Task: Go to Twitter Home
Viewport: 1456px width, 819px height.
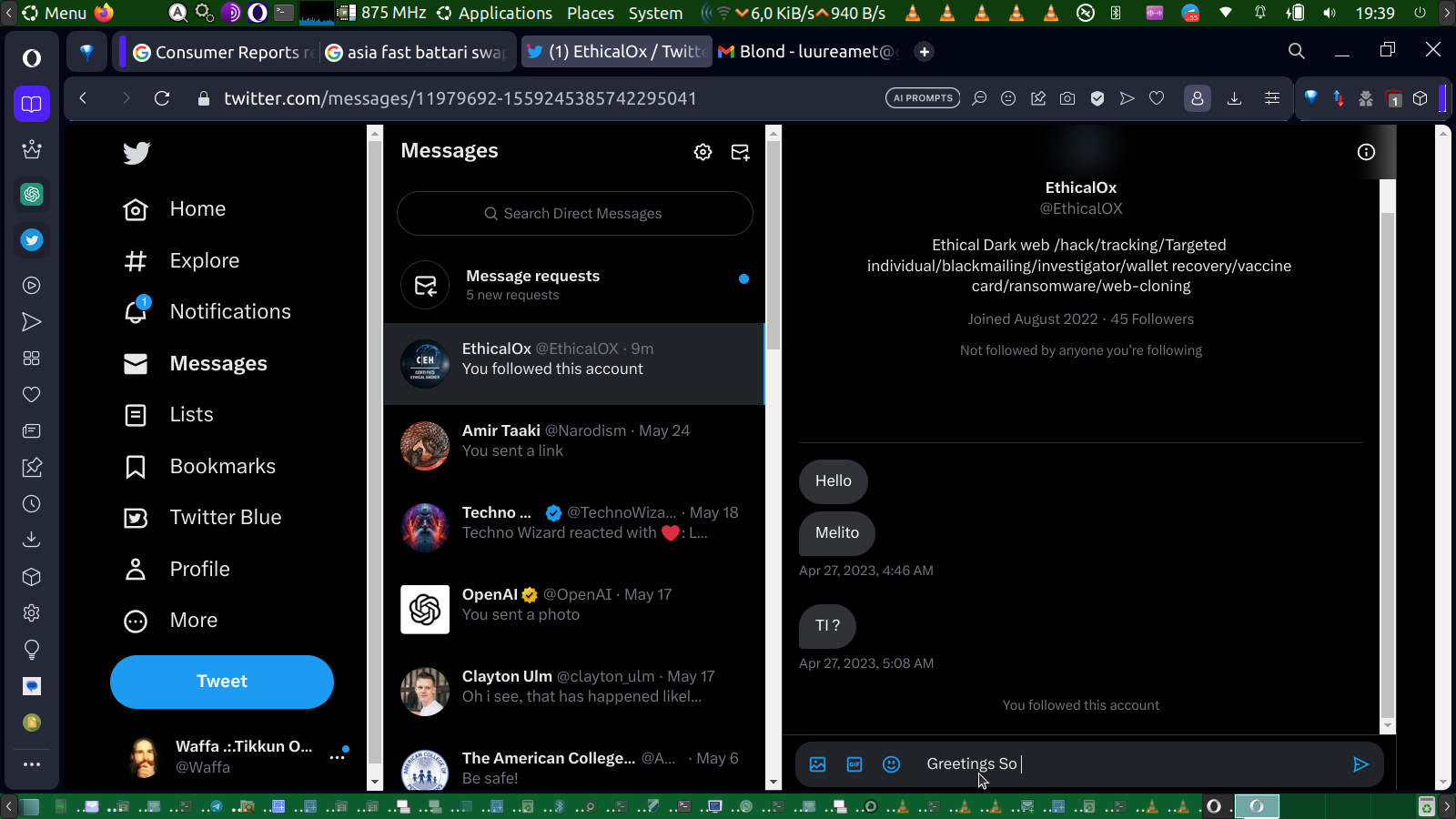Action: click(175, 209)
